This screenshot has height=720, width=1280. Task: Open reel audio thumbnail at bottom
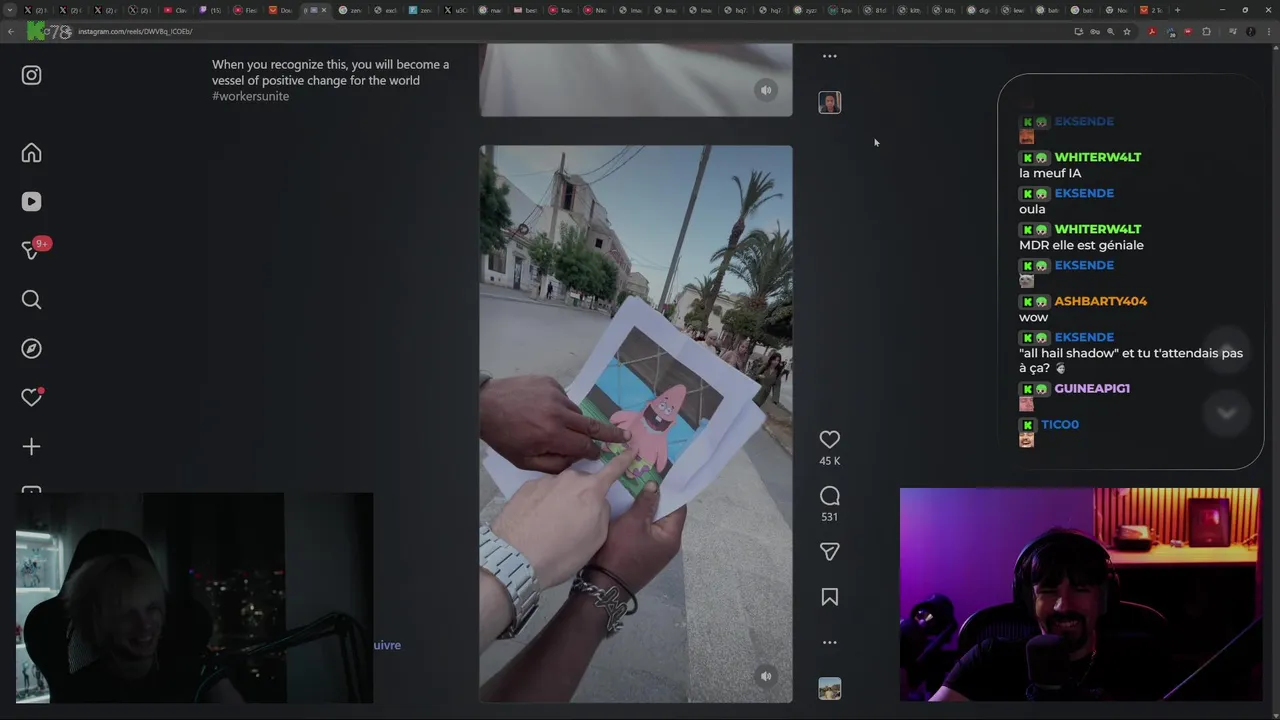(829, 688)
